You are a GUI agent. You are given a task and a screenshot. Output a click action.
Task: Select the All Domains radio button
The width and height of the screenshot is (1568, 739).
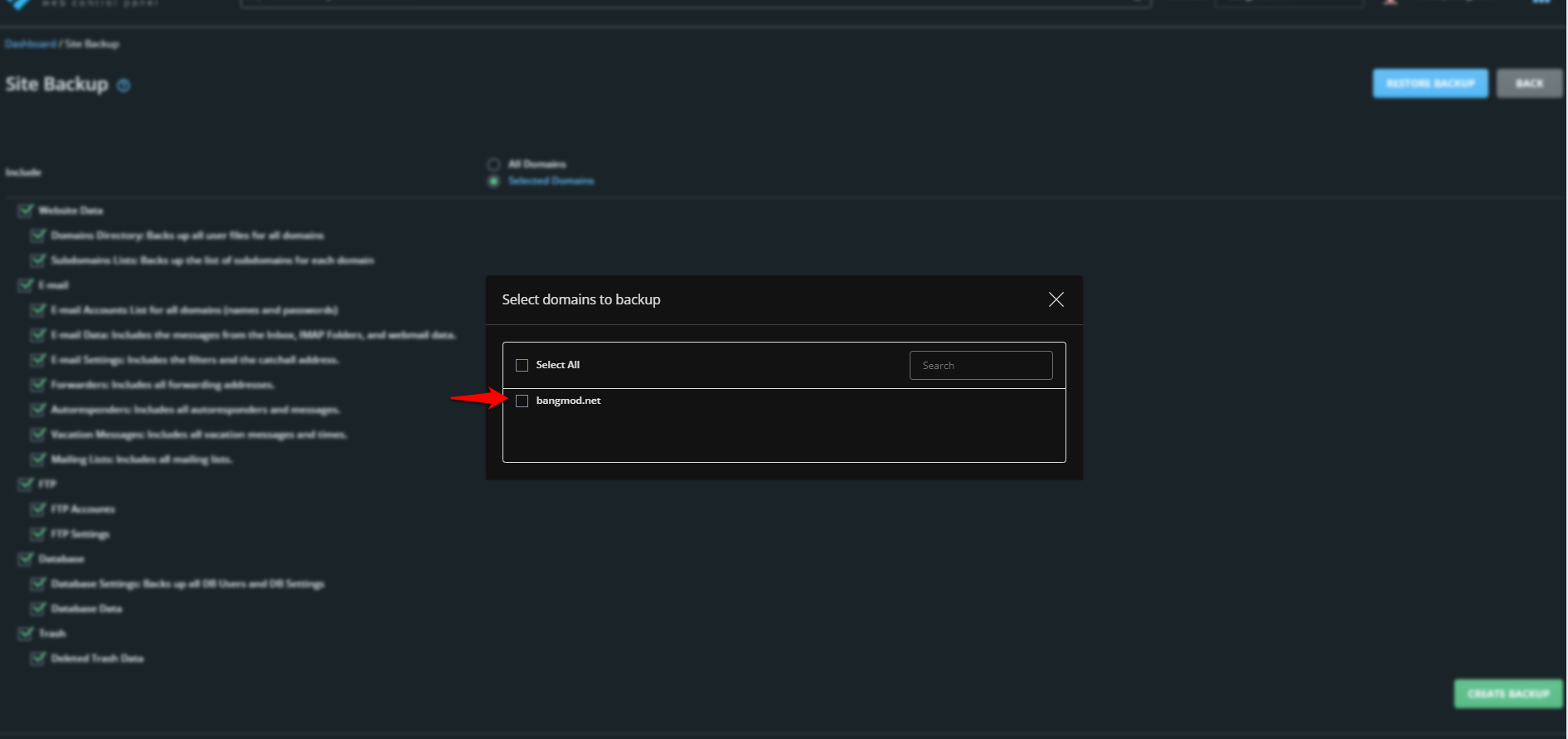pos(493,164)
